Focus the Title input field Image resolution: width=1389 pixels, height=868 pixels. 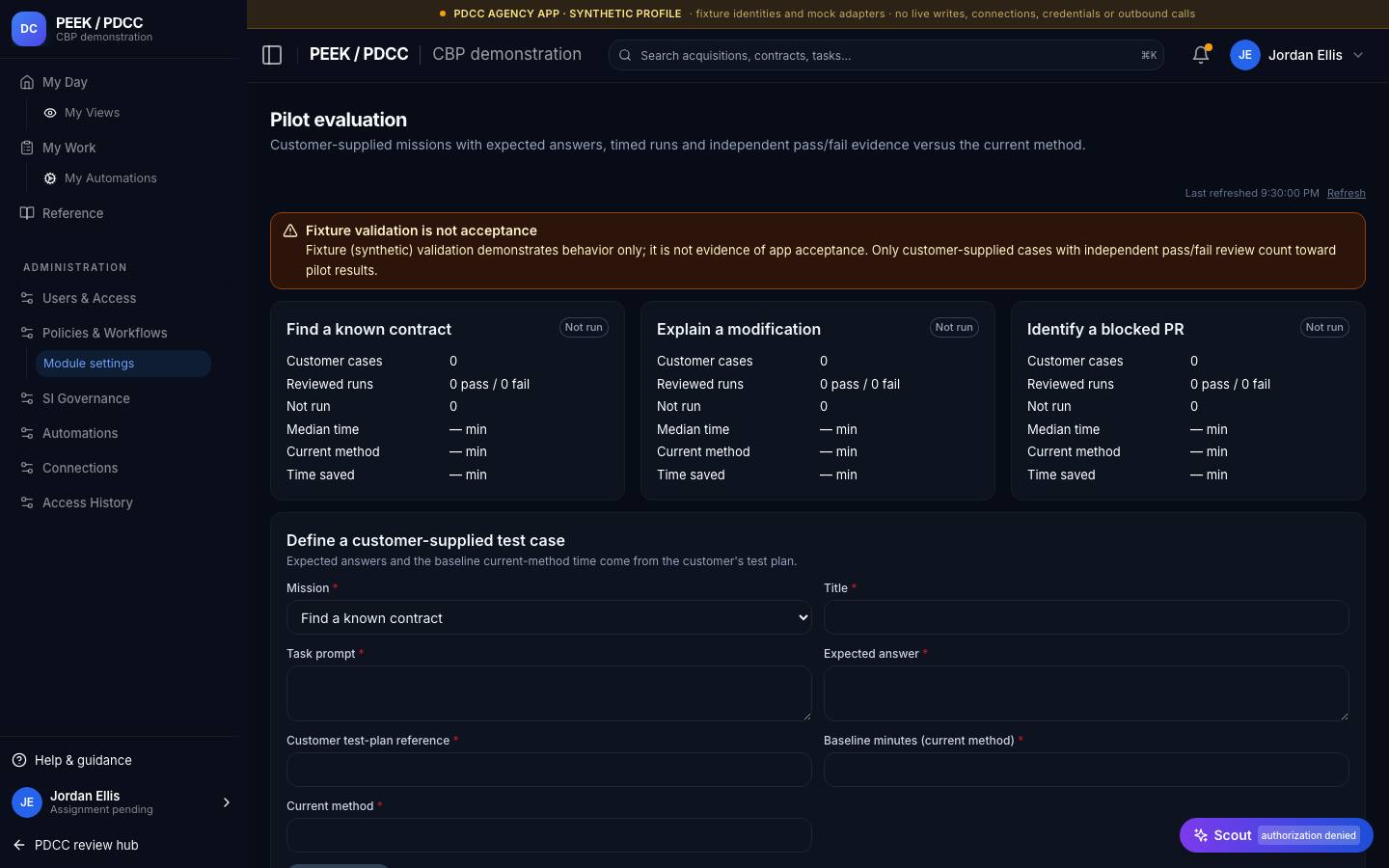coord(1086,617)
